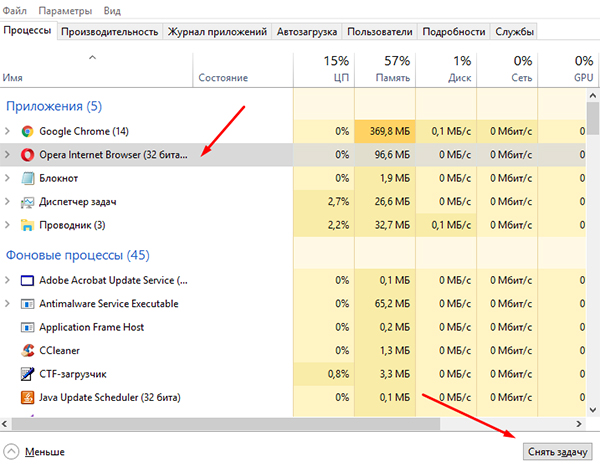This screenshot has height=467, width=600.
Task: Open the Файл menu
Action: click(15, 10)
